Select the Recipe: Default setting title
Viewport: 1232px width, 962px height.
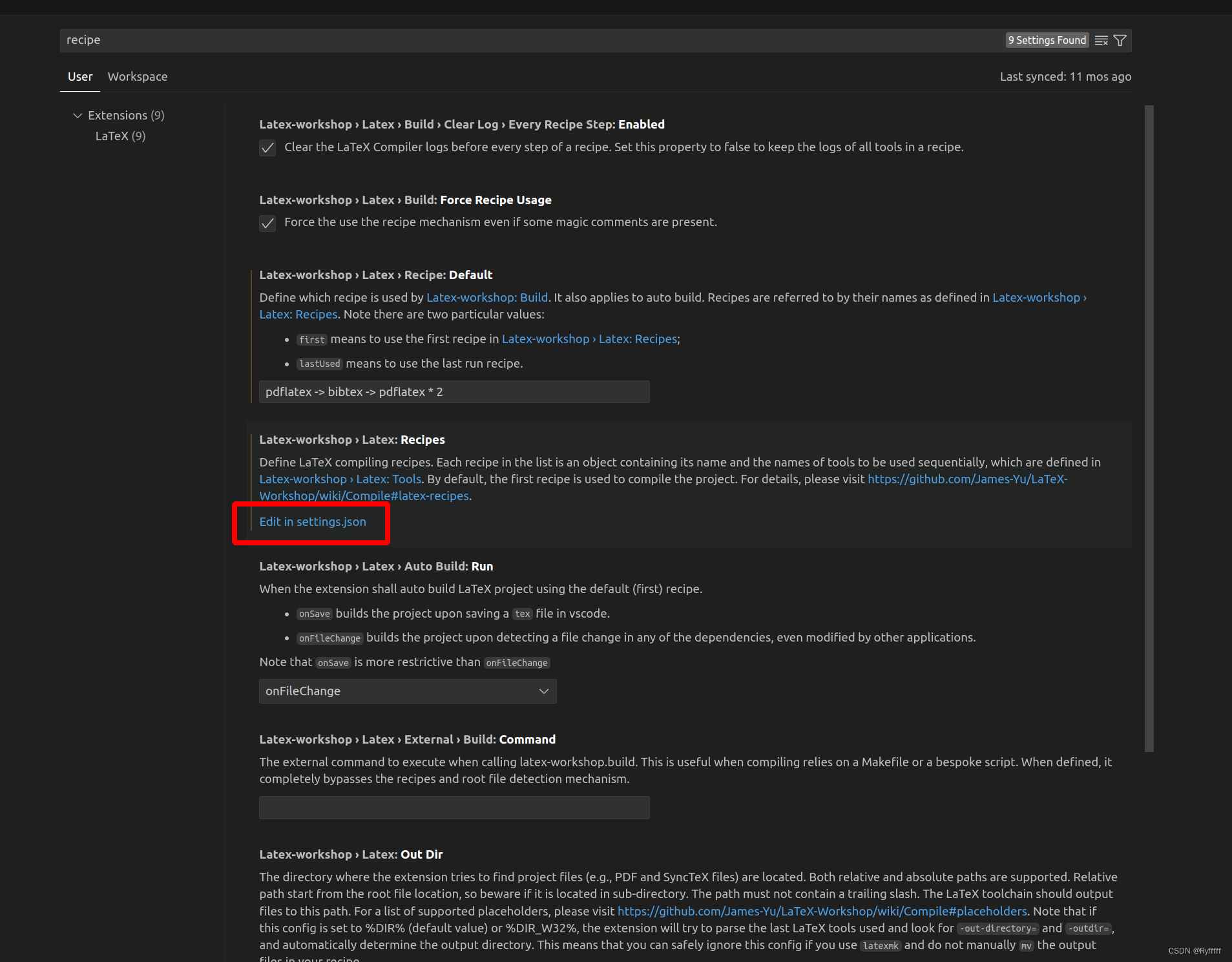pyautogui.click(x=376, y=275)
